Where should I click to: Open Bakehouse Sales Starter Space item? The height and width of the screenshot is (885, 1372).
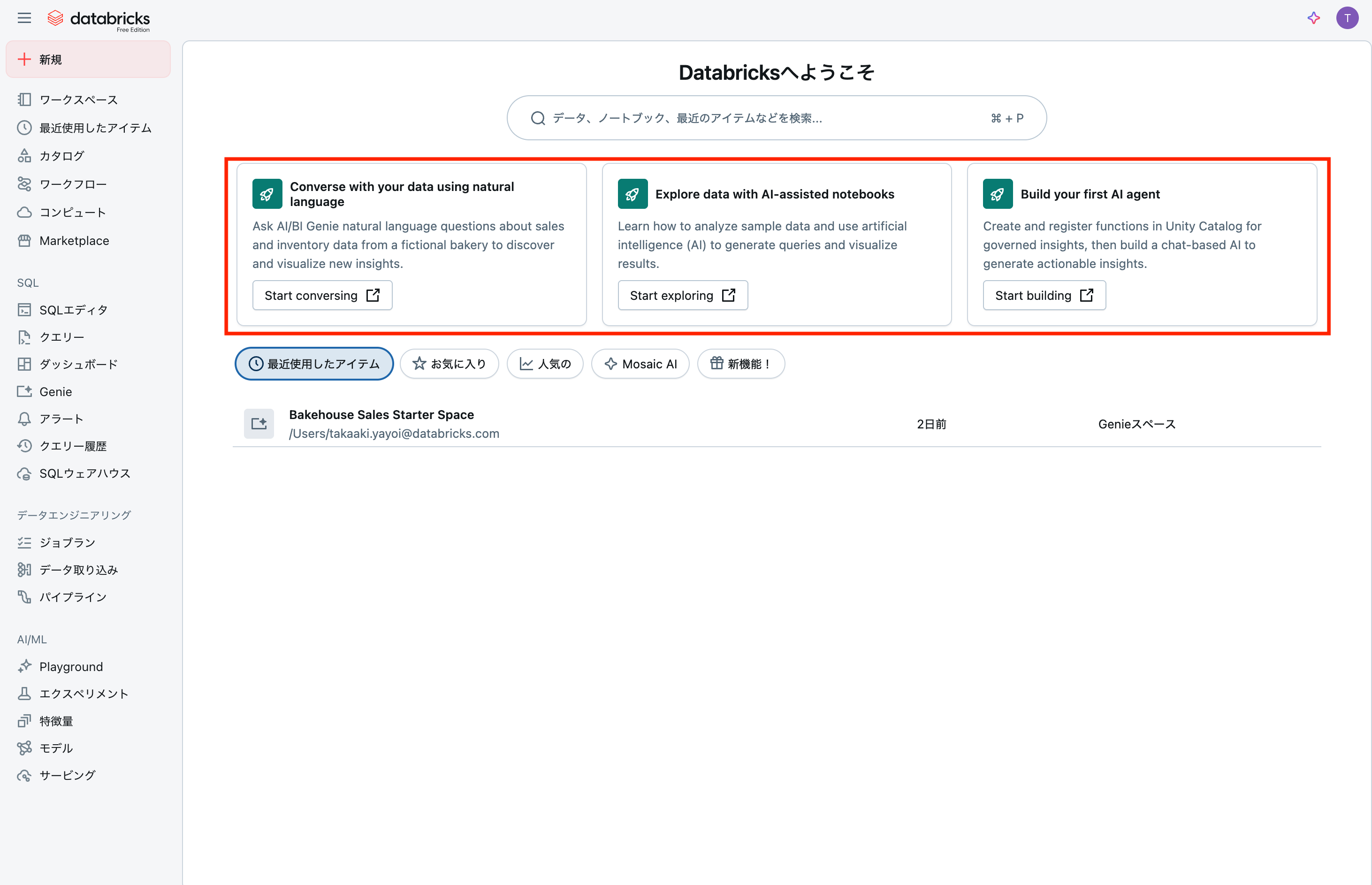[777, 424]
